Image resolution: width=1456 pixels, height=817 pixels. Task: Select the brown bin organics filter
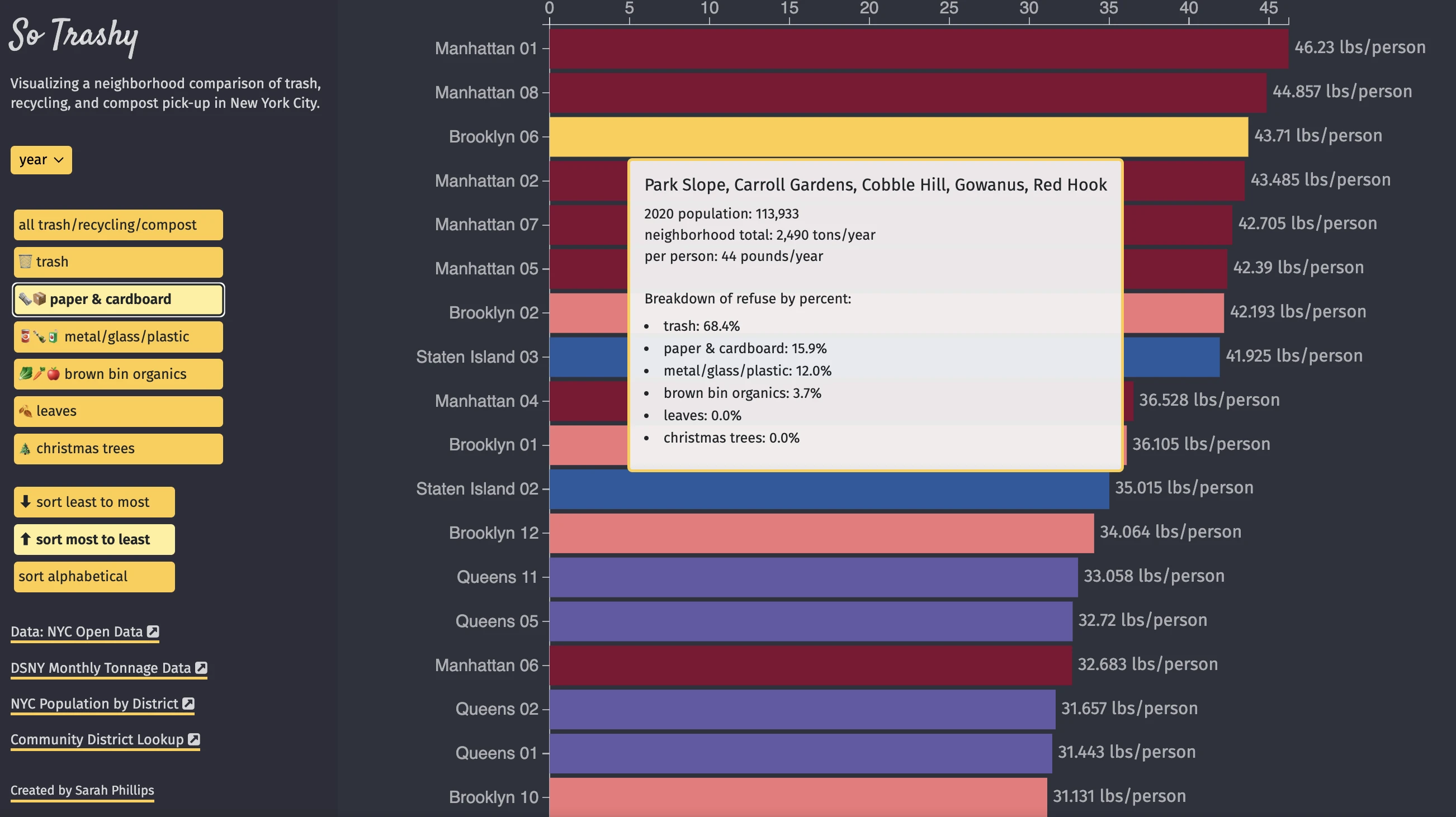118,374
